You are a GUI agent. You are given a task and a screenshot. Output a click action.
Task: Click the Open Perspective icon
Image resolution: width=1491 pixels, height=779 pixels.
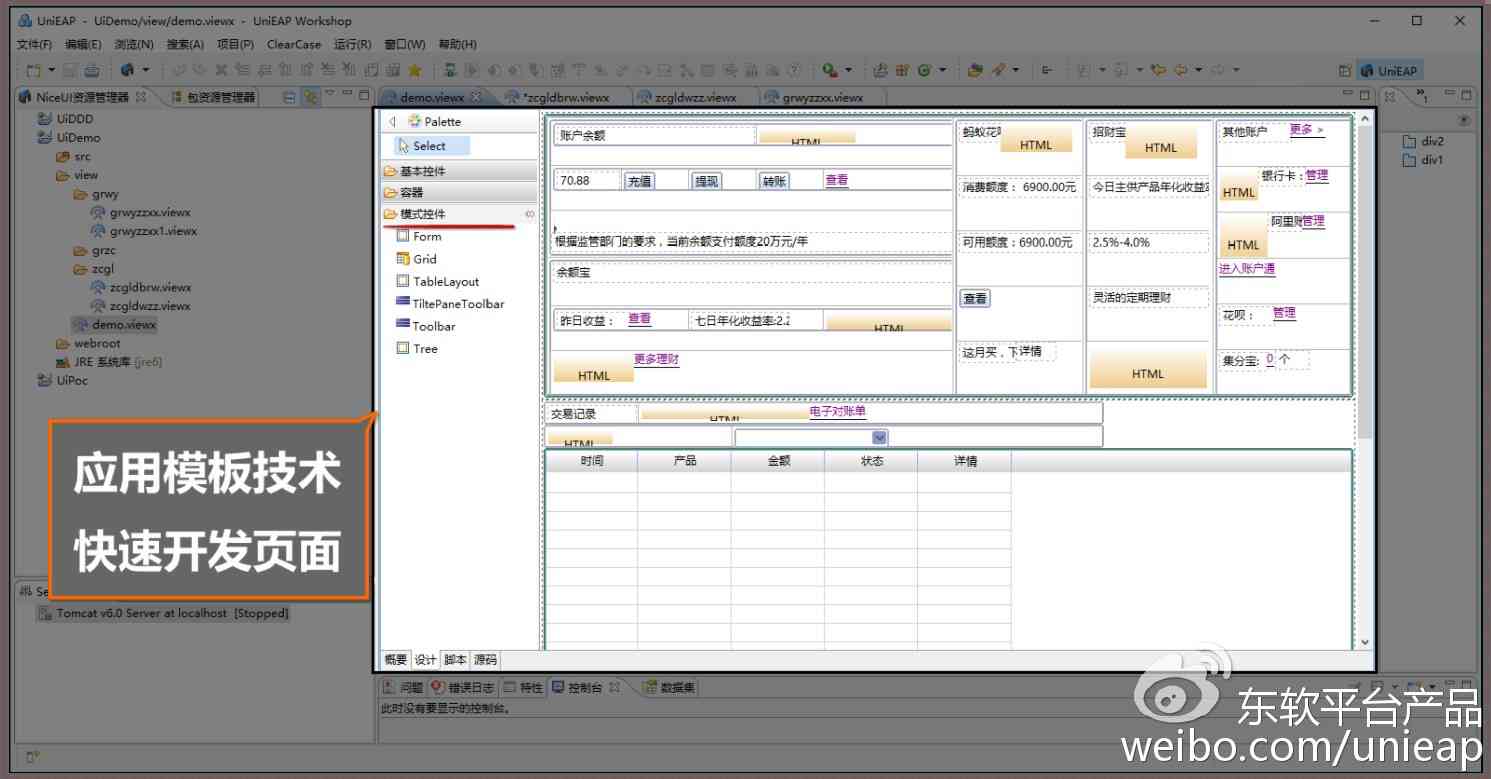(x=1346, y=71)
